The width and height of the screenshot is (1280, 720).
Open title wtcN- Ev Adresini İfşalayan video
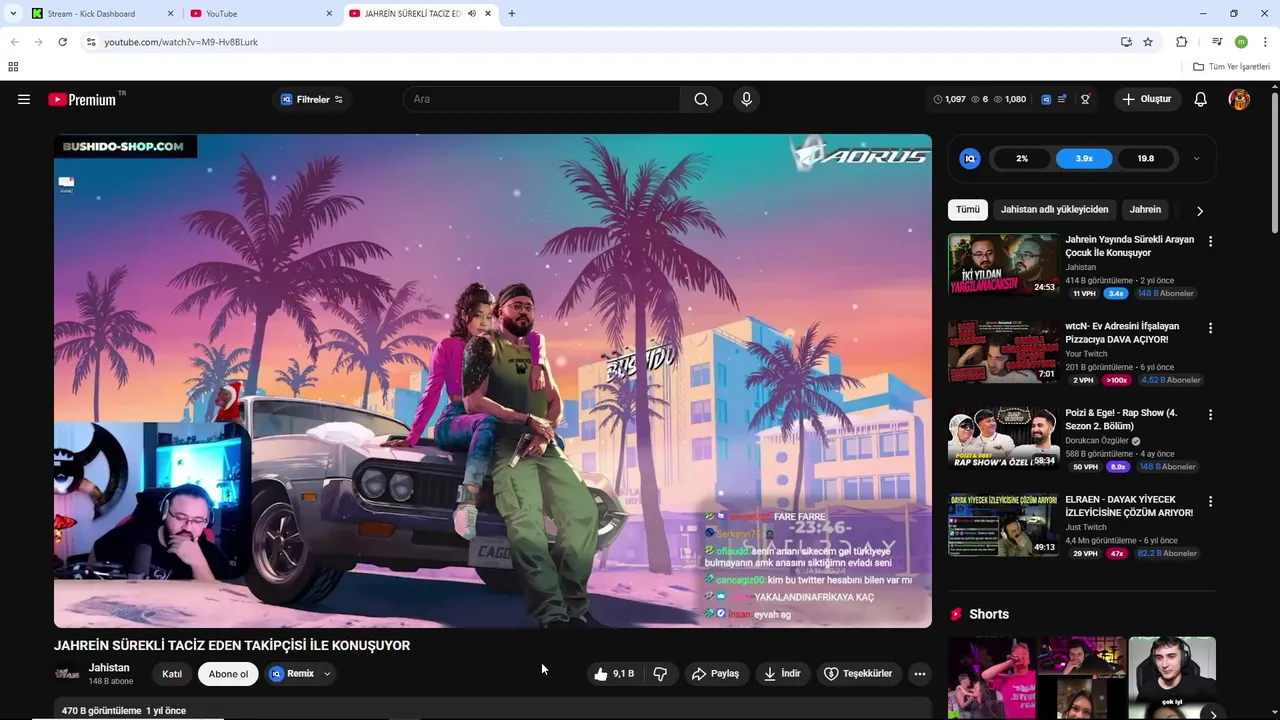coord(1122,332)
